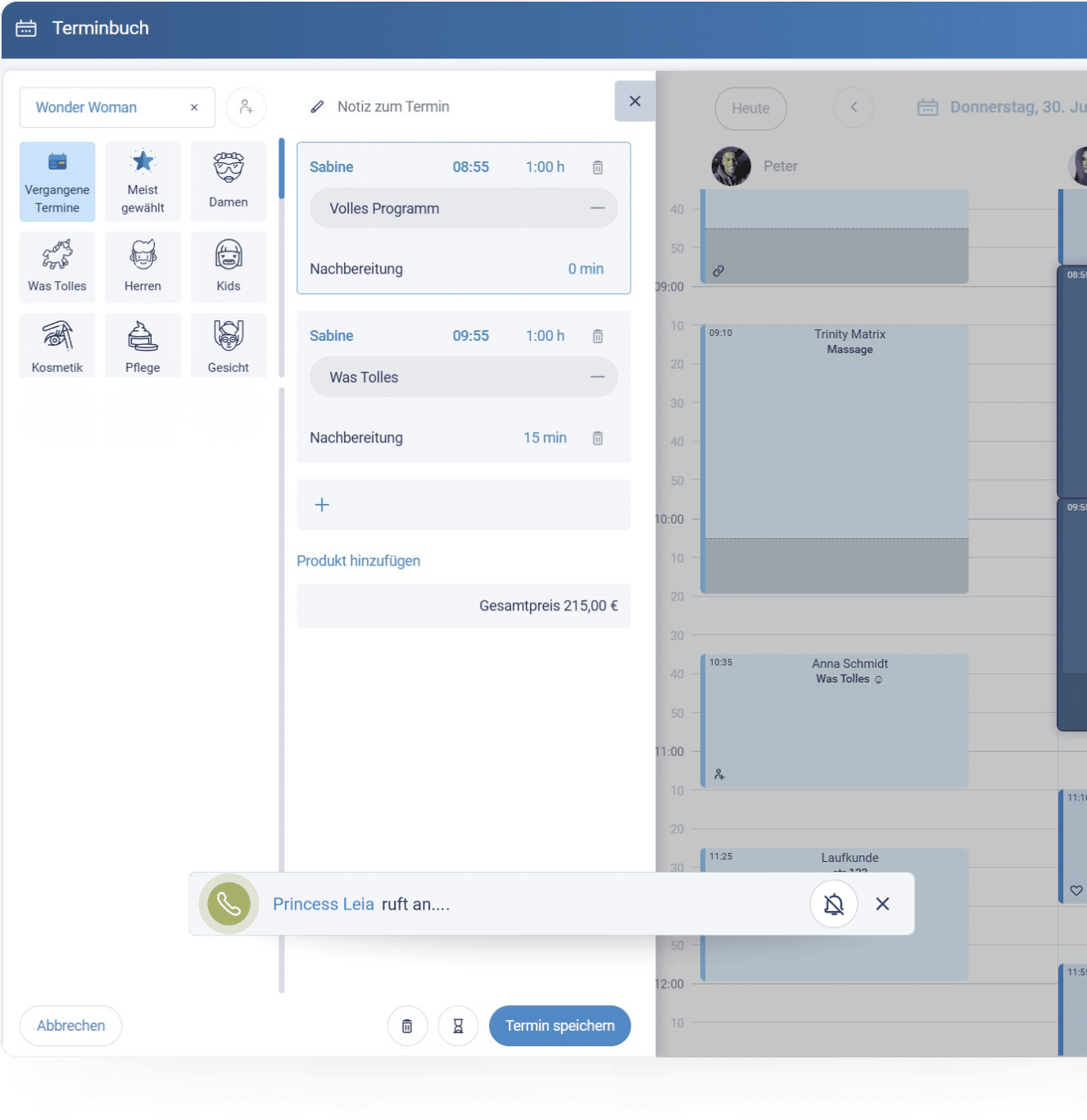Select the Kids category tile
The height and width of the screenshot is (1120, 1087).
[229, 267]
